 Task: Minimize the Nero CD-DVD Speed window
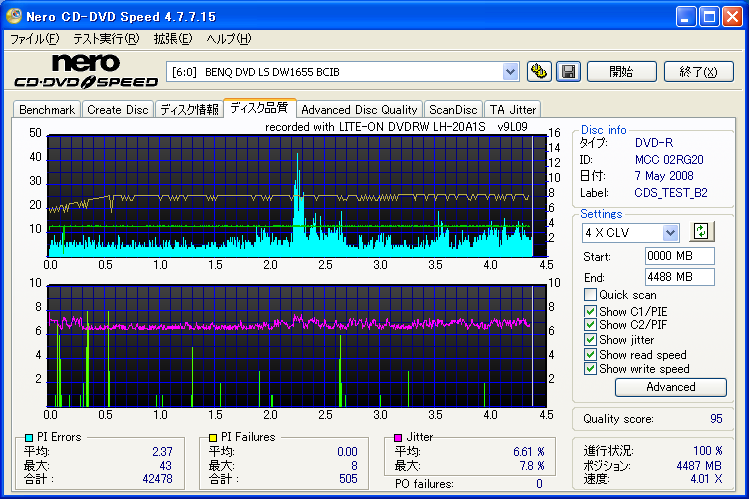click(x=685, y=17)
